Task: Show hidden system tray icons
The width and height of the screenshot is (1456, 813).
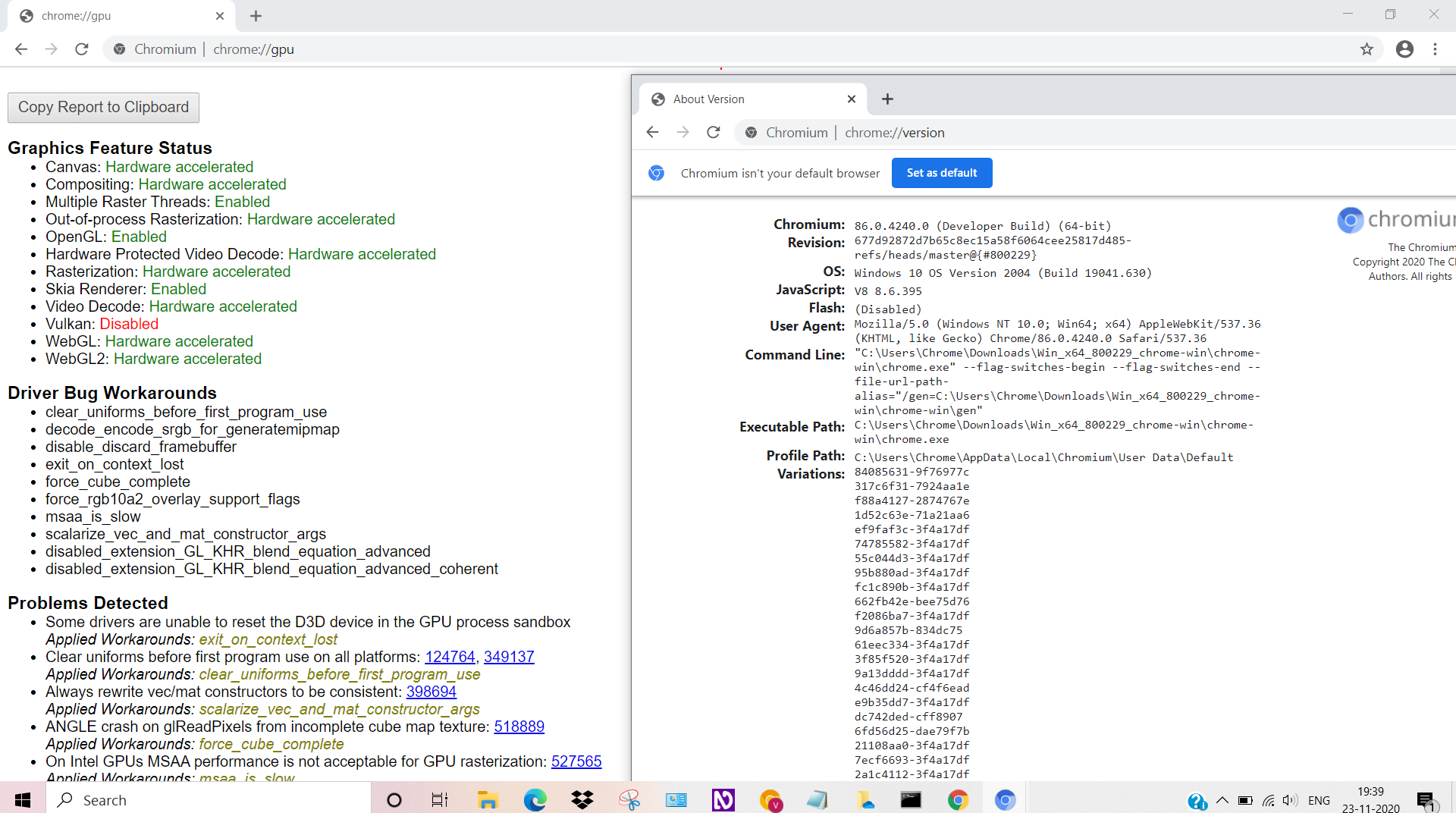Action: click(1222, 800)
